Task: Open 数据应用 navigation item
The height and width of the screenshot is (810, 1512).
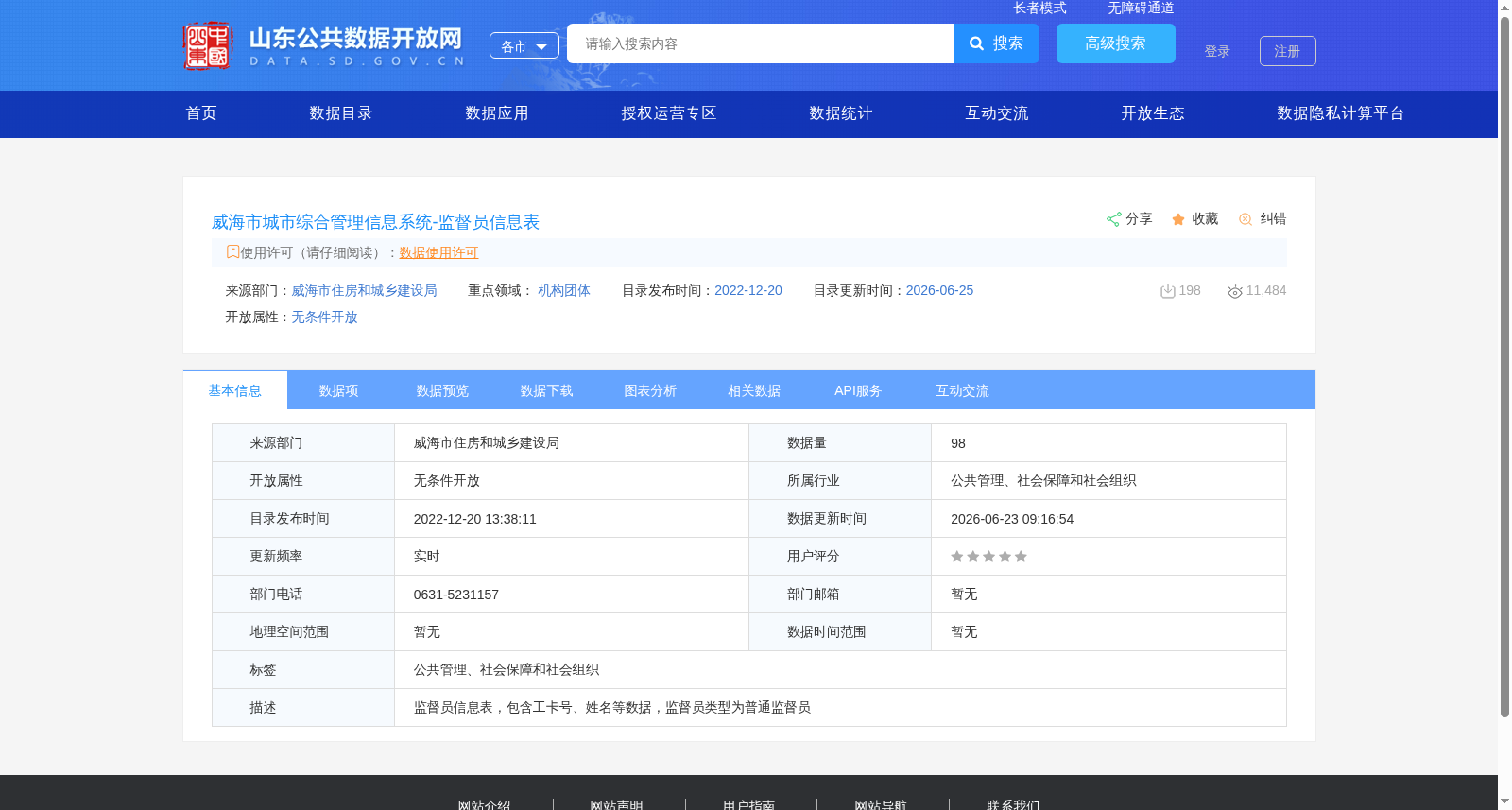Action: point(497,113)
